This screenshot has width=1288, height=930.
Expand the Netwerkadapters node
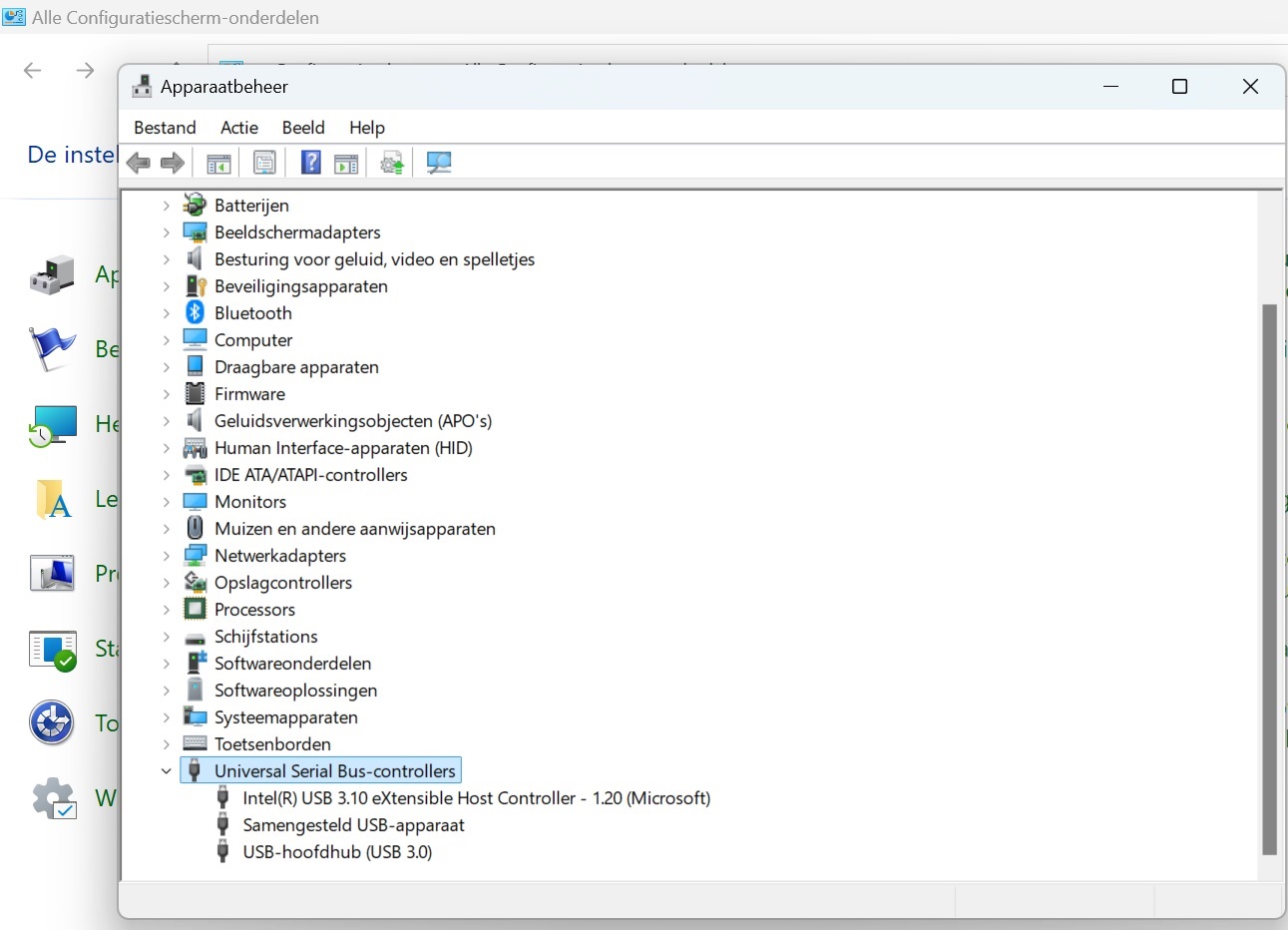[x=167, y=556]
